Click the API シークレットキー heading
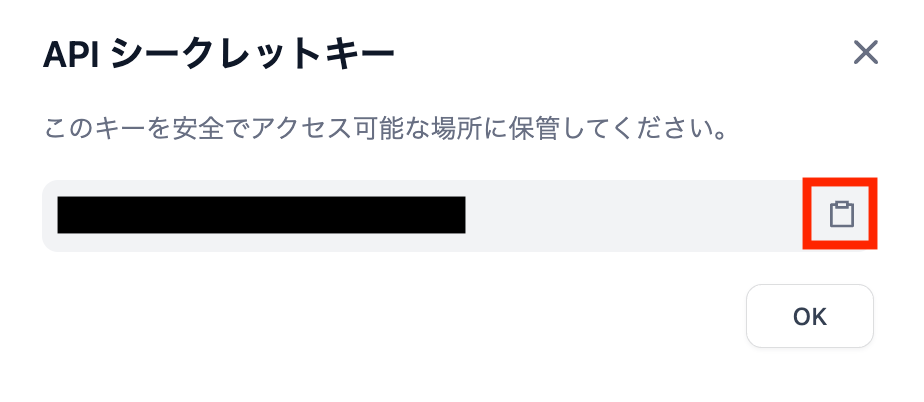This screenshot has height=402, width=924. tap(219, 55)
